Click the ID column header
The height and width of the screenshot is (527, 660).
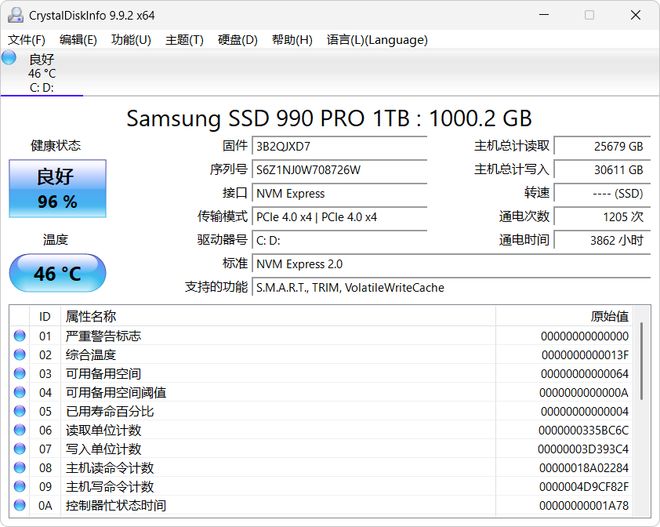point(45,316)
